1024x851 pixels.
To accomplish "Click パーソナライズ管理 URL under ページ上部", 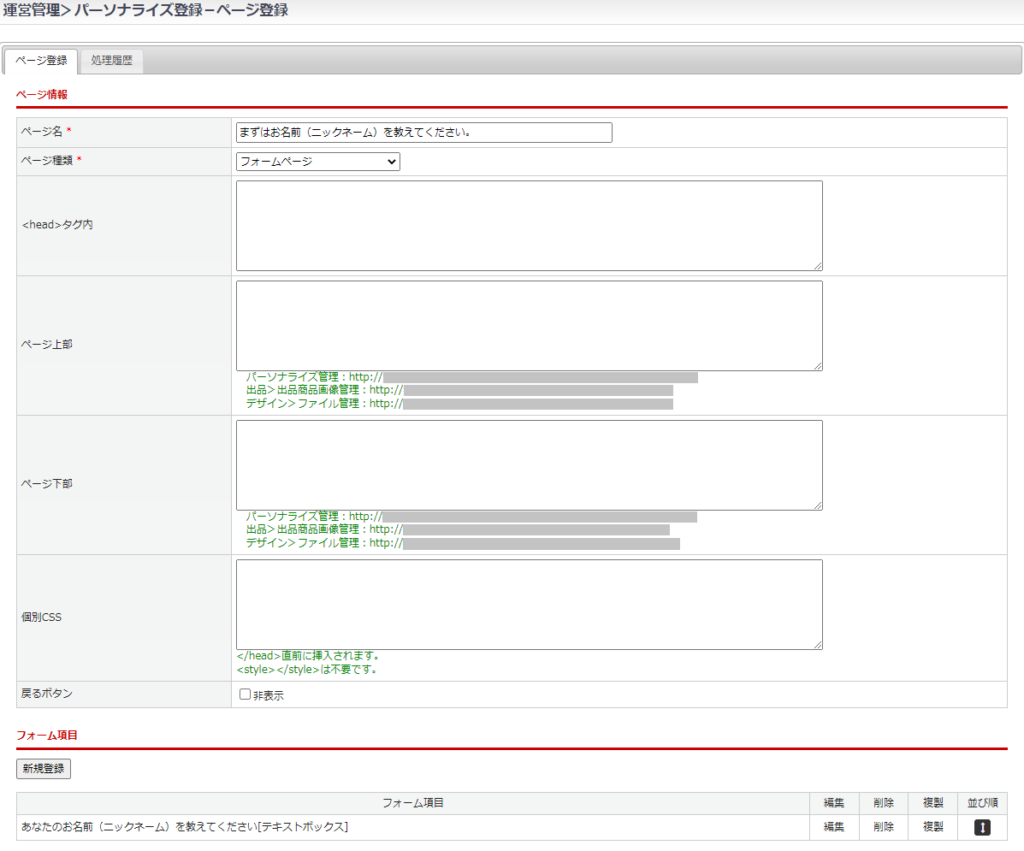I will [x=472, y=377].
